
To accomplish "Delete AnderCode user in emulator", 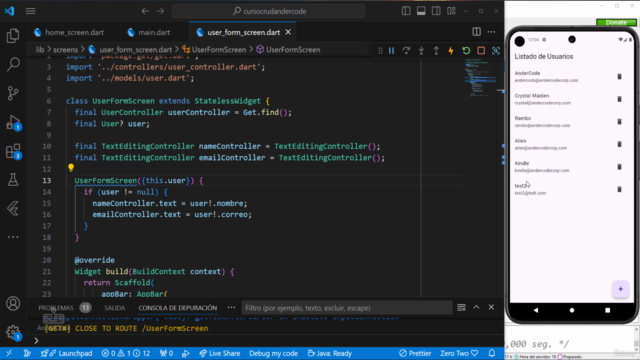I will click(x=619, y=77).
